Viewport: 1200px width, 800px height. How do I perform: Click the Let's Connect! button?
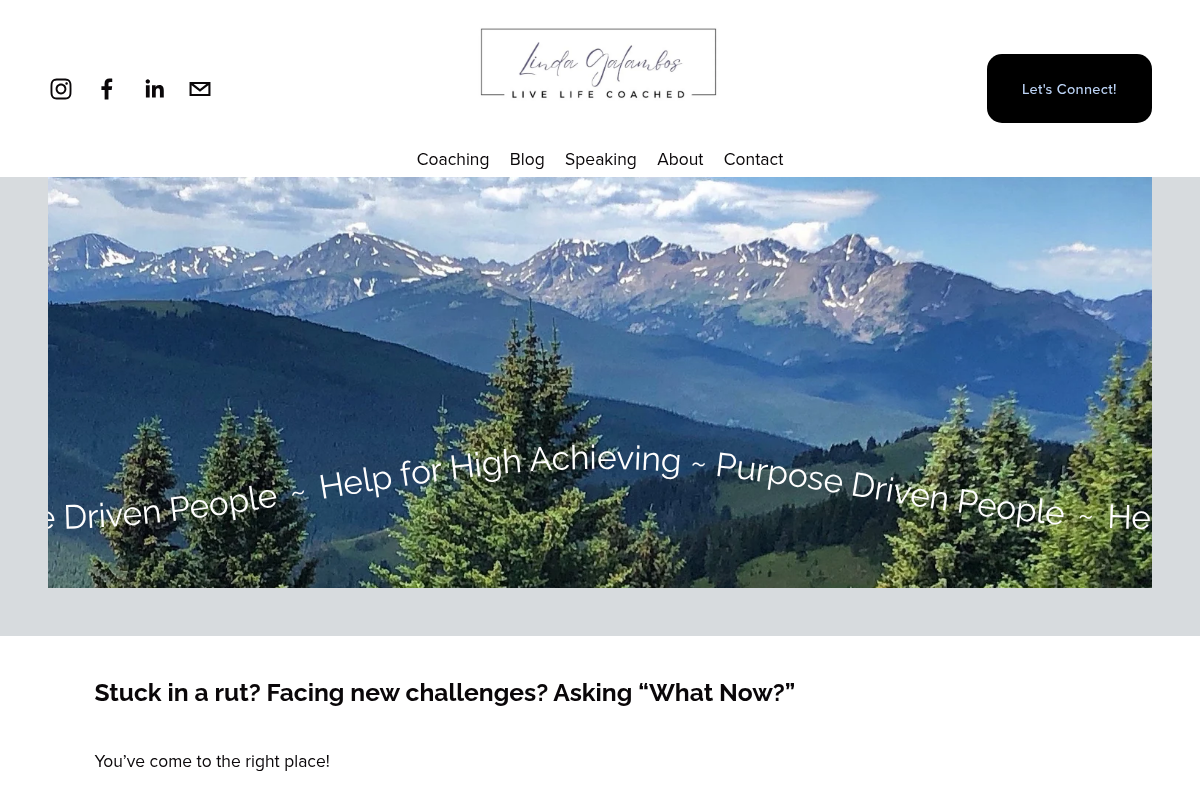tap(1069, 89)
